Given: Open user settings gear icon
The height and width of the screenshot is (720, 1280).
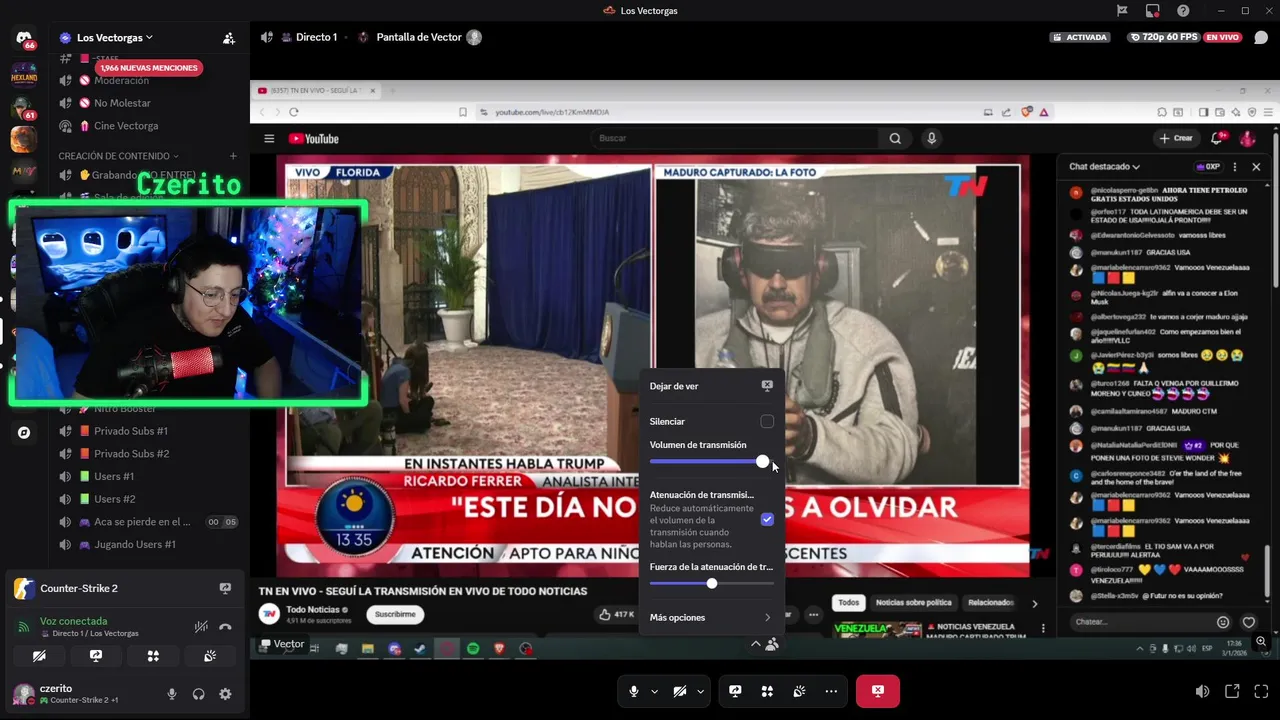Looking at the screenshot, I should 225,694.
